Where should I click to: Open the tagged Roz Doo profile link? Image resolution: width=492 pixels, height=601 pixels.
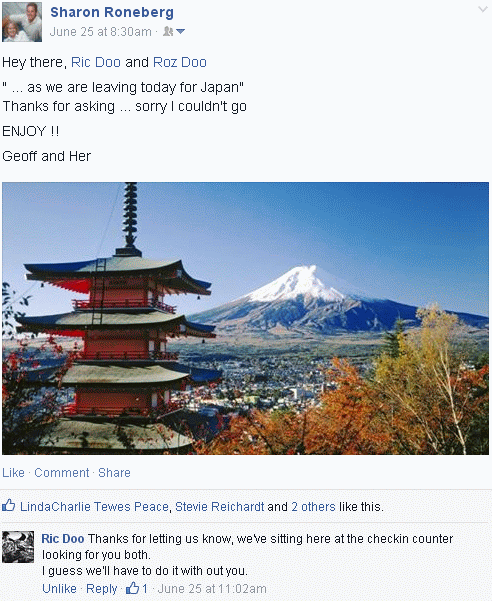pos(180,62)
